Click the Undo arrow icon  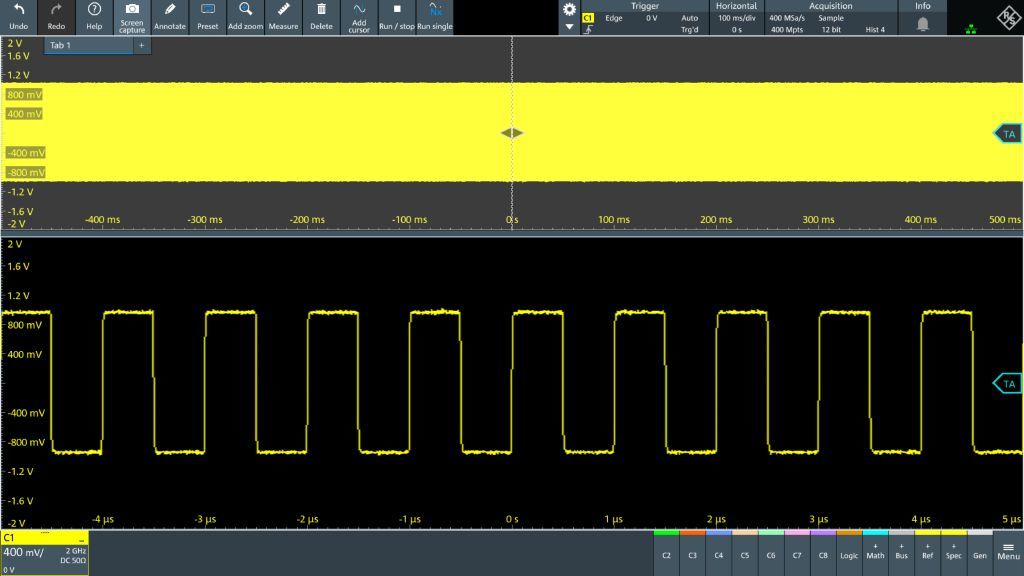pos(19,10)
